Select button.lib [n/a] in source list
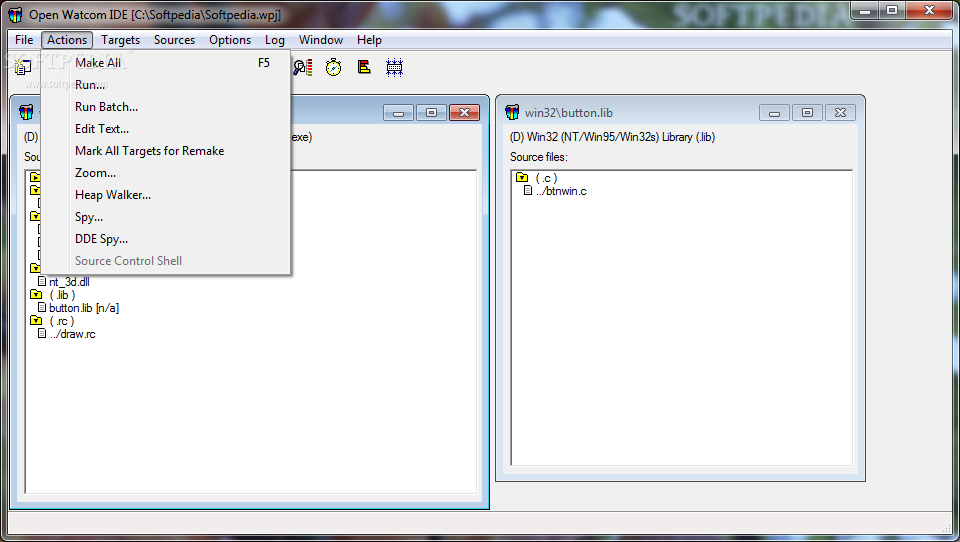The image size is (960, 542). pos(84,307)
